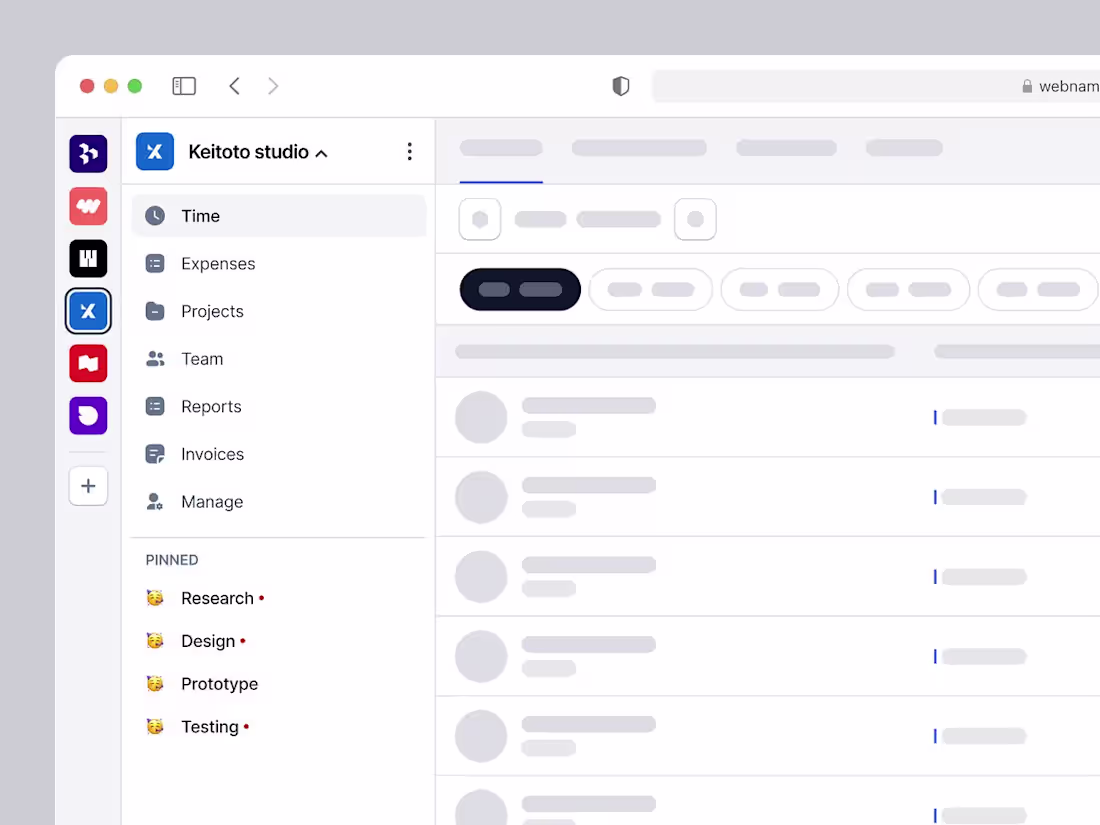Click the people icon beside Team
Image resolution: width=1100 pixels, height=825 pixels.
point(155,359)
